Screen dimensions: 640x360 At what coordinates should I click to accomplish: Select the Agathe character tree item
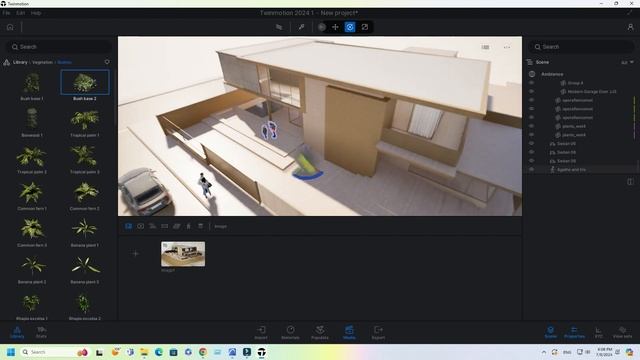(x=571, y=169)
